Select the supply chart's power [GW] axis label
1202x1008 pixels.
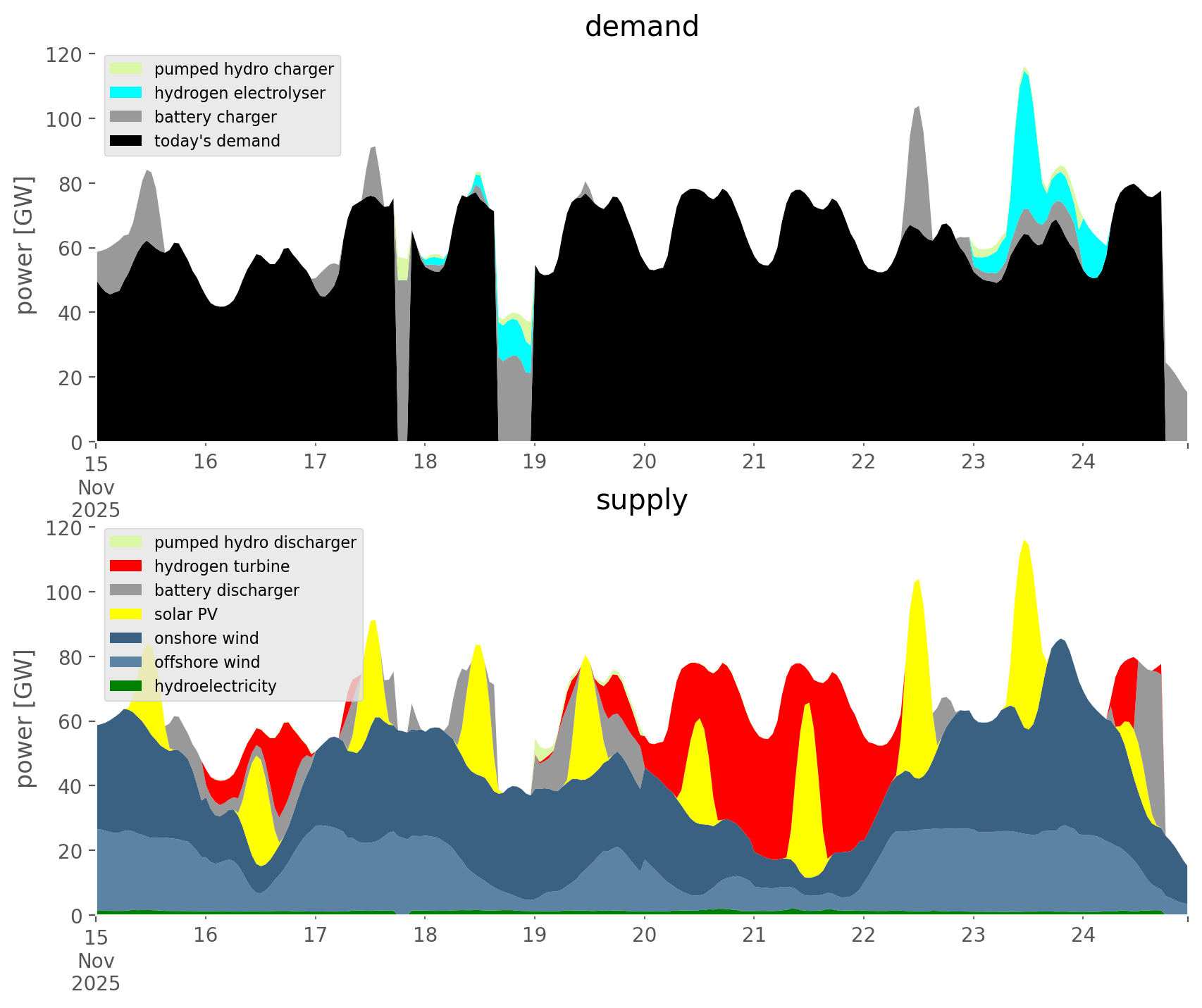point(25,719)
